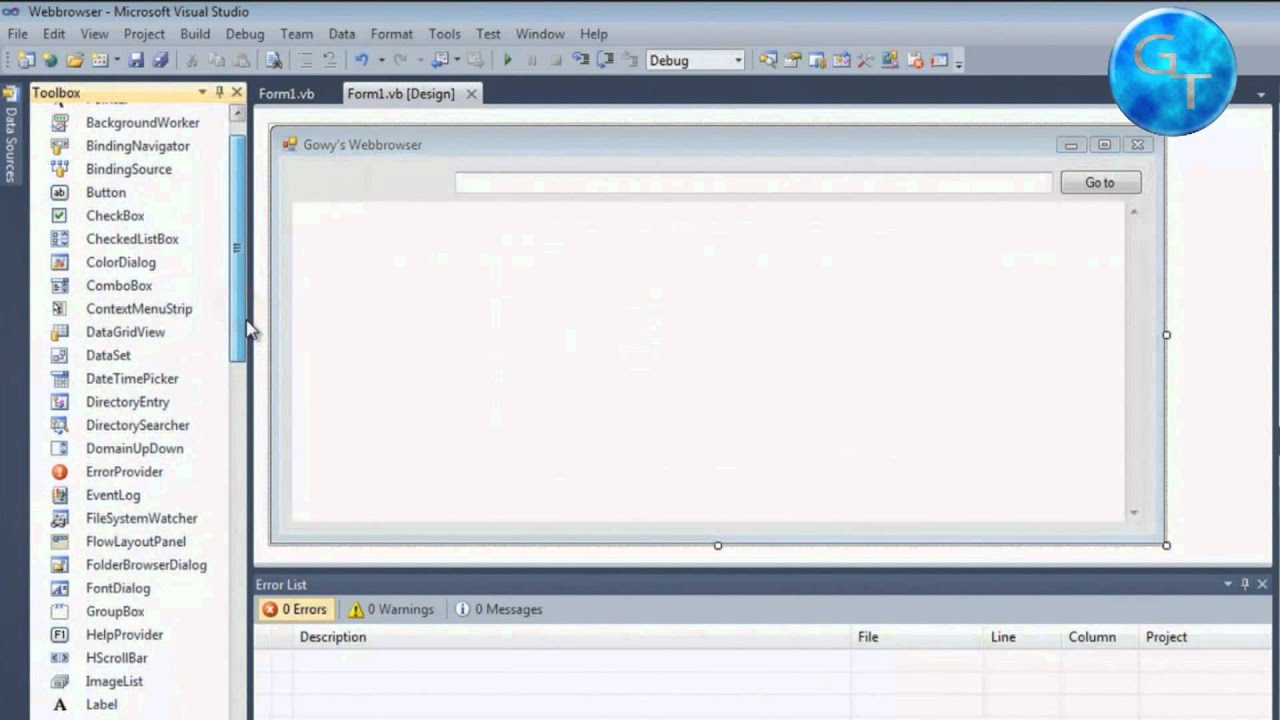
Task: Open the Debug configuration dropdown
Action: [738, 60]
